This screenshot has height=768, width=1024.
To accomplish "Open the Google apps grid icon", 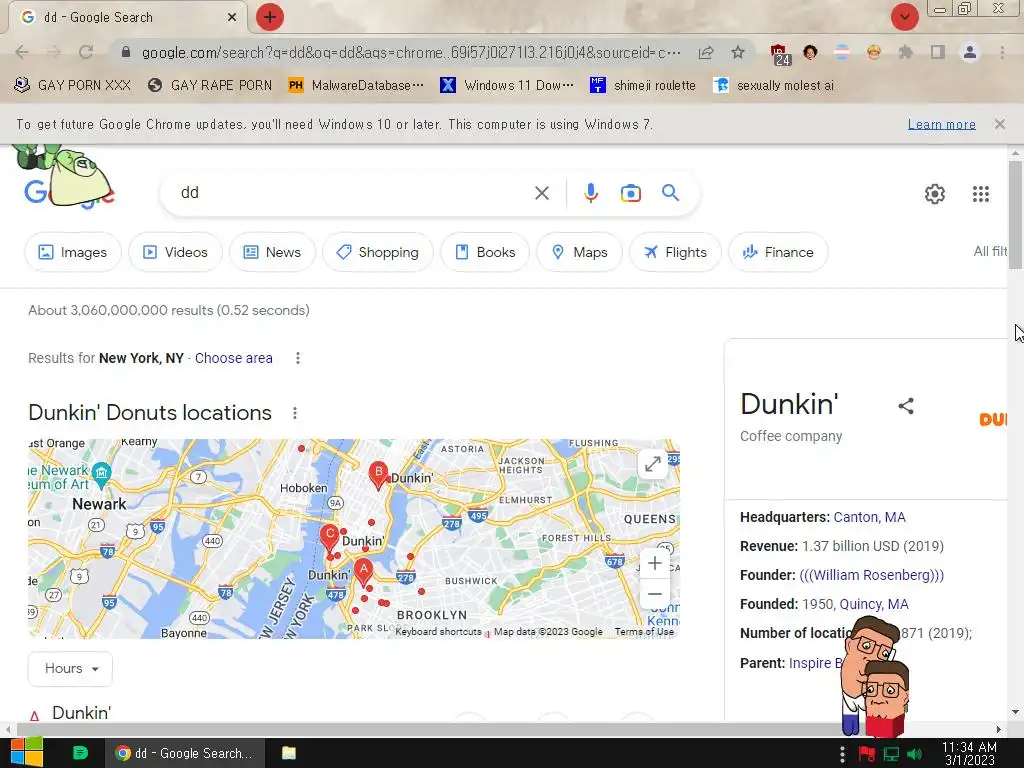I will [980, 193].
